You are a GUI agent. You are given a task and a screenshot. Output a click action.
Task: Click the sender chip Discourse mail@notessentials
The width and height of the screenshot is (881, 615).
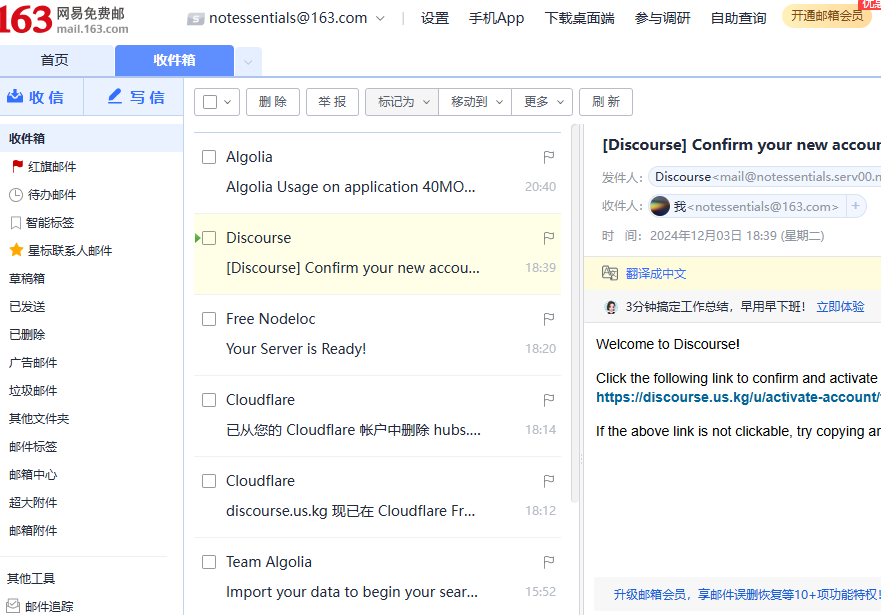(764, 177)
